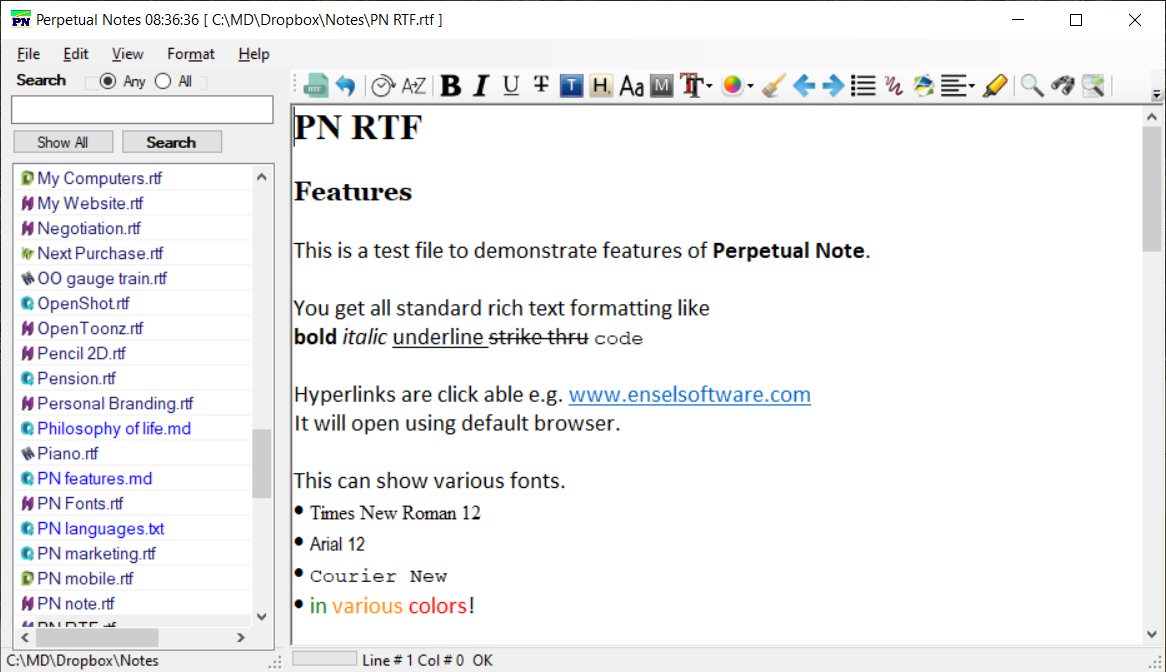
Task: Click the Show All button
Action: (63, 142)
